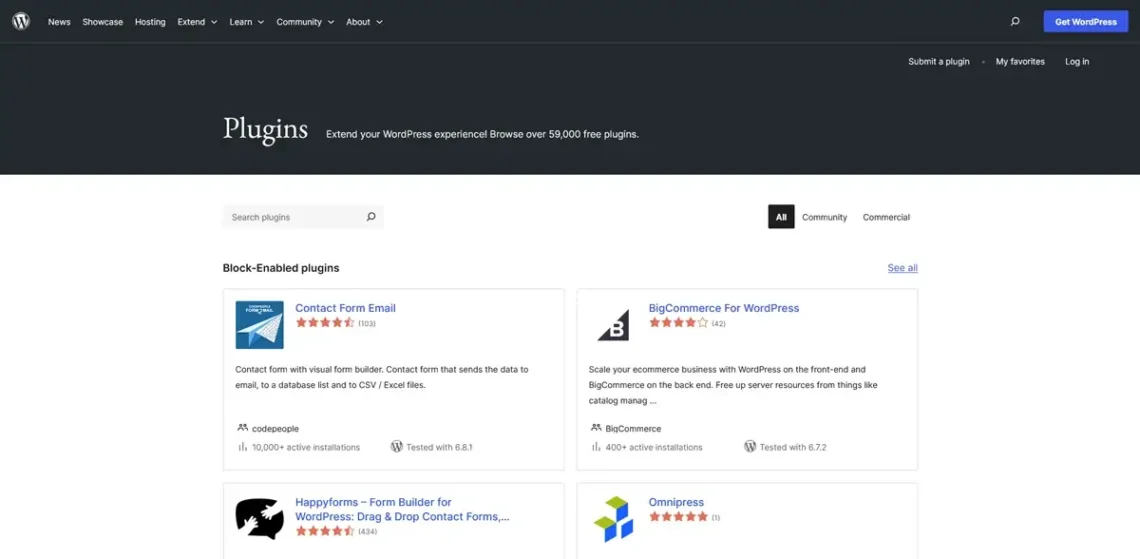Select the Commercial filter tab
1140x559 pixels.
tap(886, 217)
